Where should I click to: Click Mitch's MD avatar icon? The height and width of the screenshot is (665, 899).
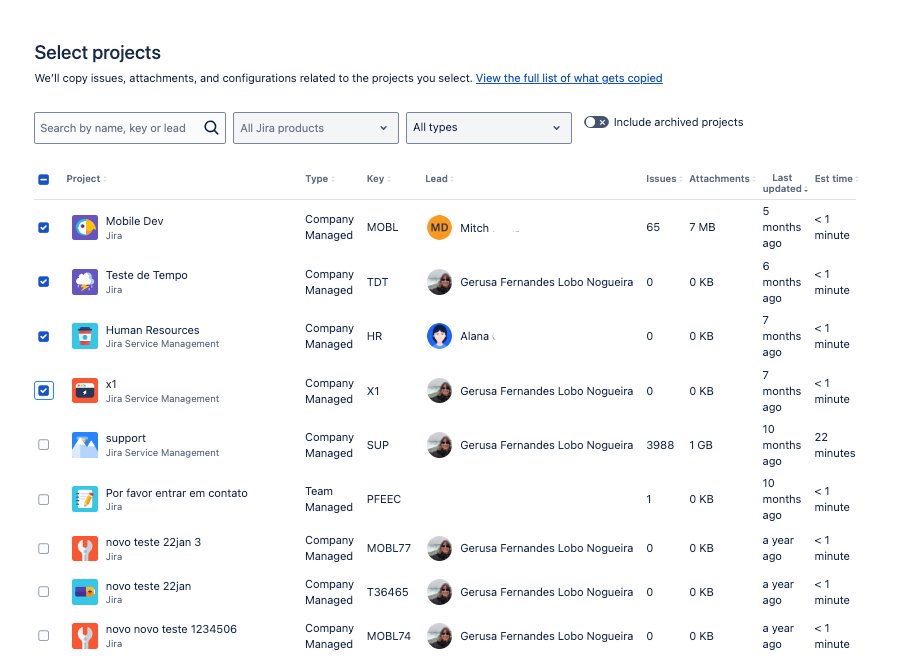[439, 227]
